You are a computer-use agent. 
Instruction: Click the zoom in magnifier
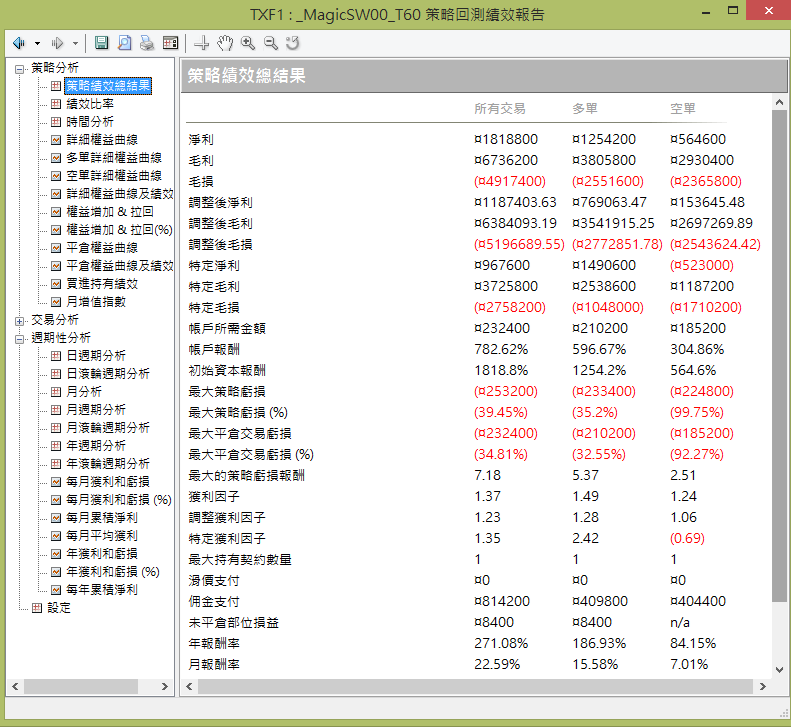(248, 43)
